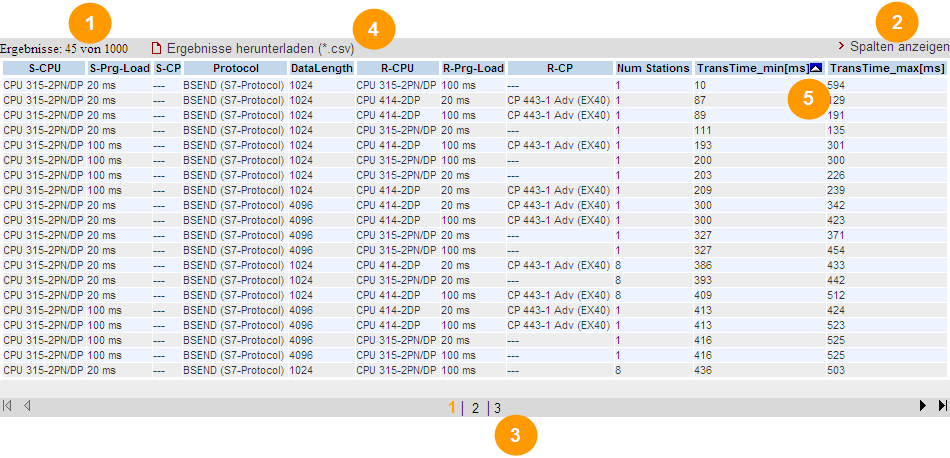Image resolution: width=950 pixels, height=458 pixels.
Task: Click TransTime_min cell value 193
Action: pos(702,145)
